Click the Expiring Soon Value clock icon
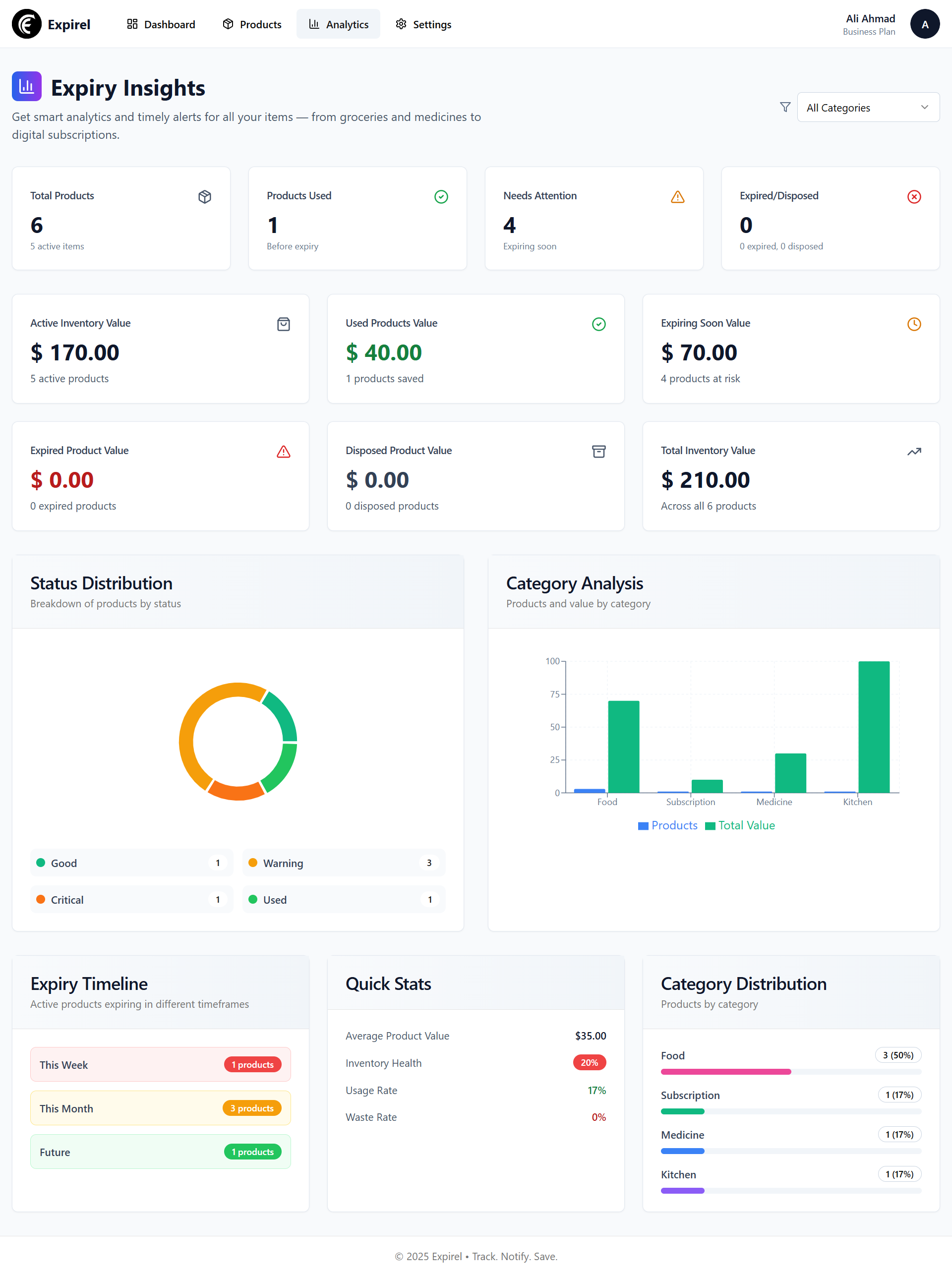This screenshot has width=952, height=1275. 913,324
